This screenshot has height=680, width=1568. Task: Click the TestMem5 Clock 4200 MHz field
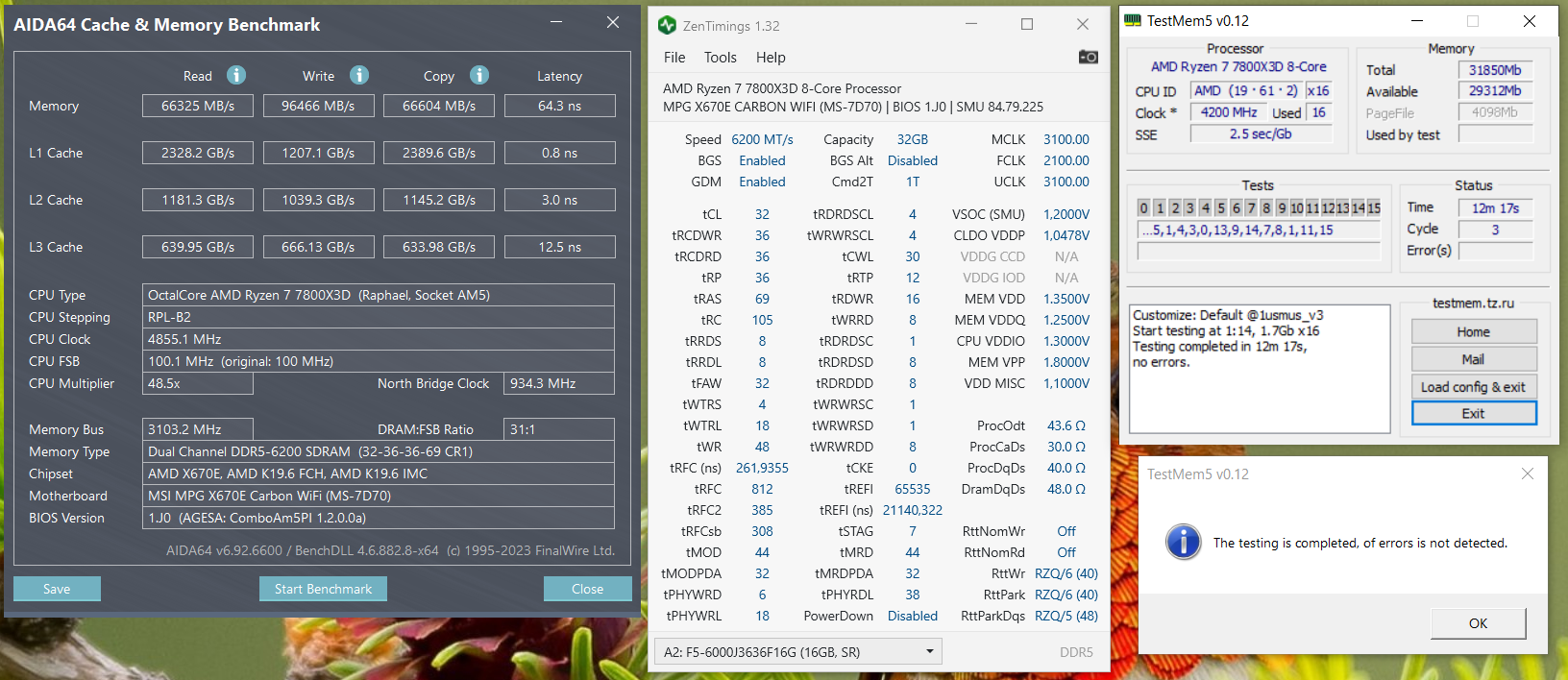(1229, 112)
